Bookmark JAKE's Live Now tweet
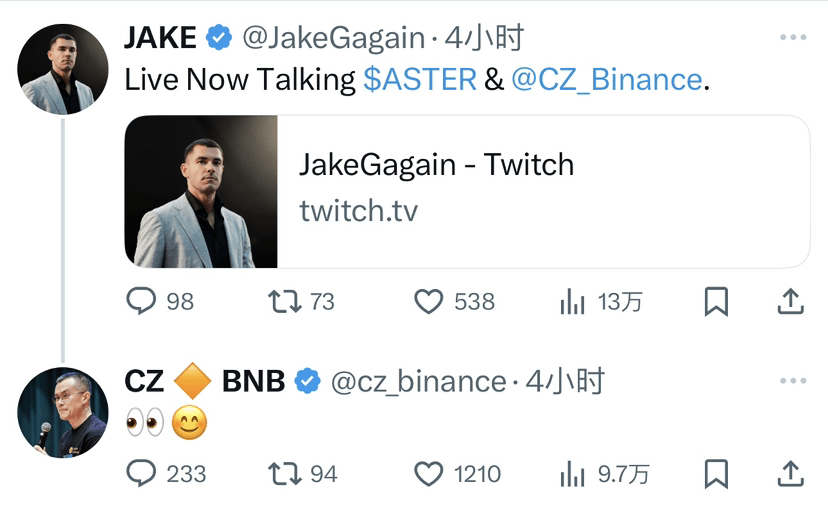Screen dimensions: 828x514 tap(716, 301)
